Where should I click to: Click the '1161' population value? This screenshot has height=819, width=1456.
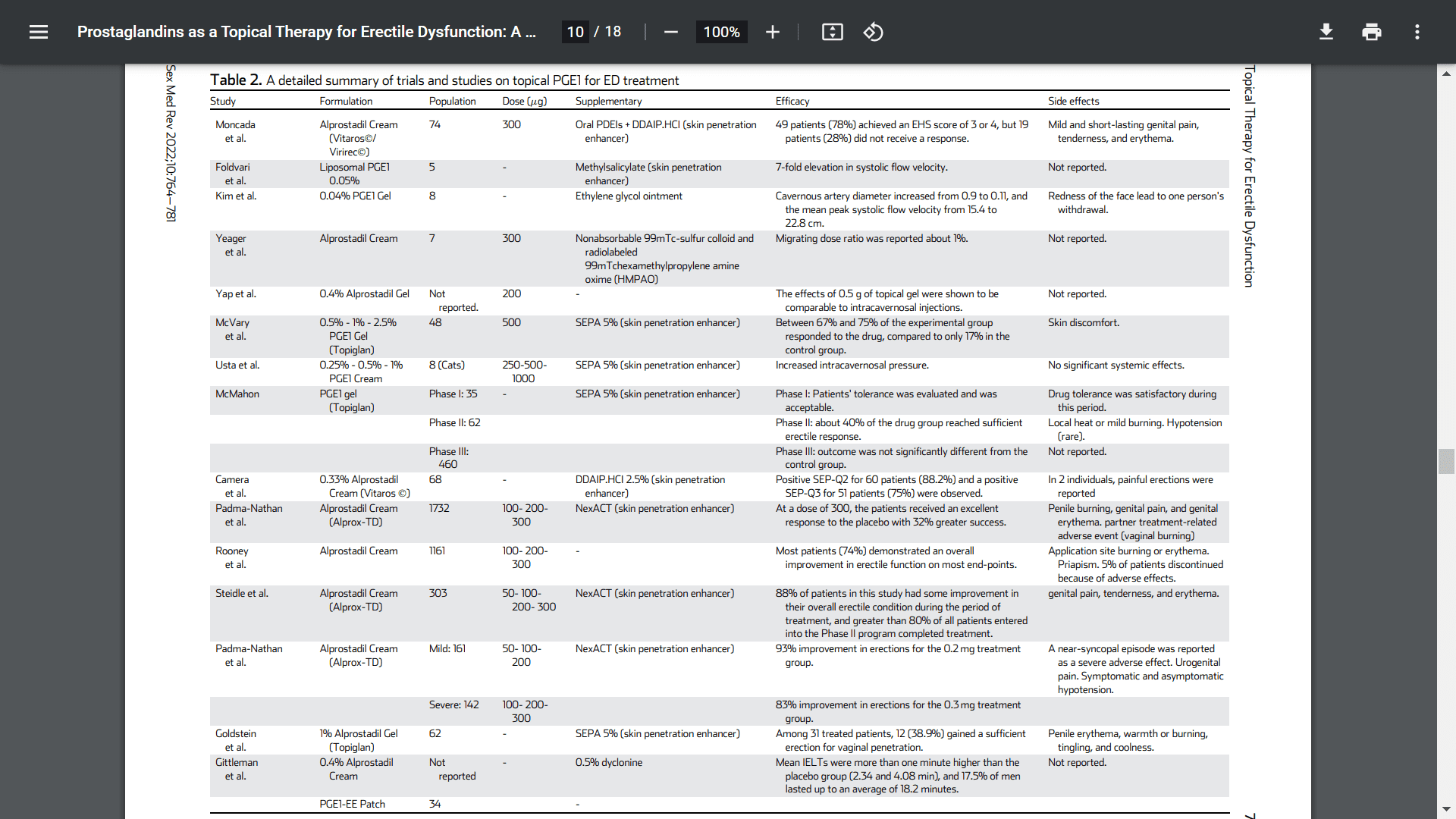pos(437,551)
